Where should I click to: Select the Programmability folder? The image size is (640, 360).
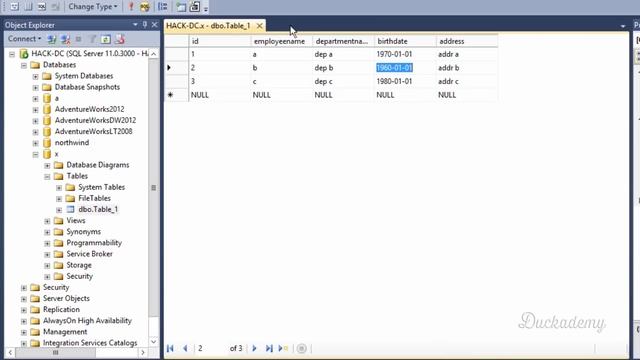(x=94, y=243)
